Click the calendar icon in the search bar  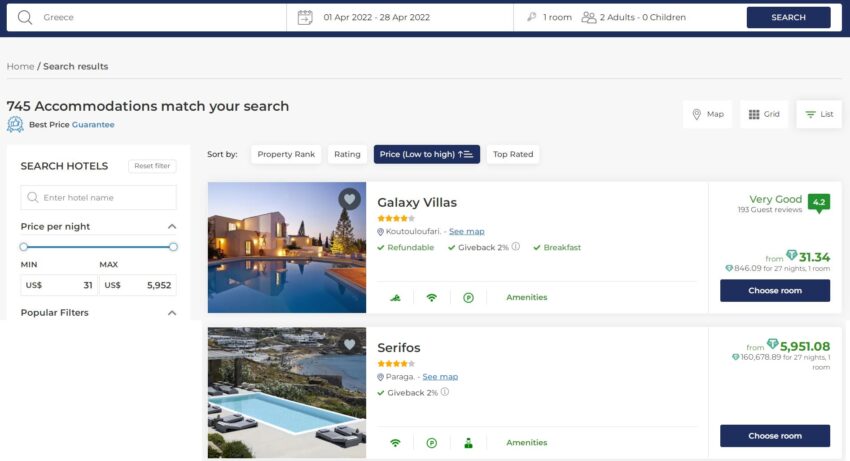[305, 17]
